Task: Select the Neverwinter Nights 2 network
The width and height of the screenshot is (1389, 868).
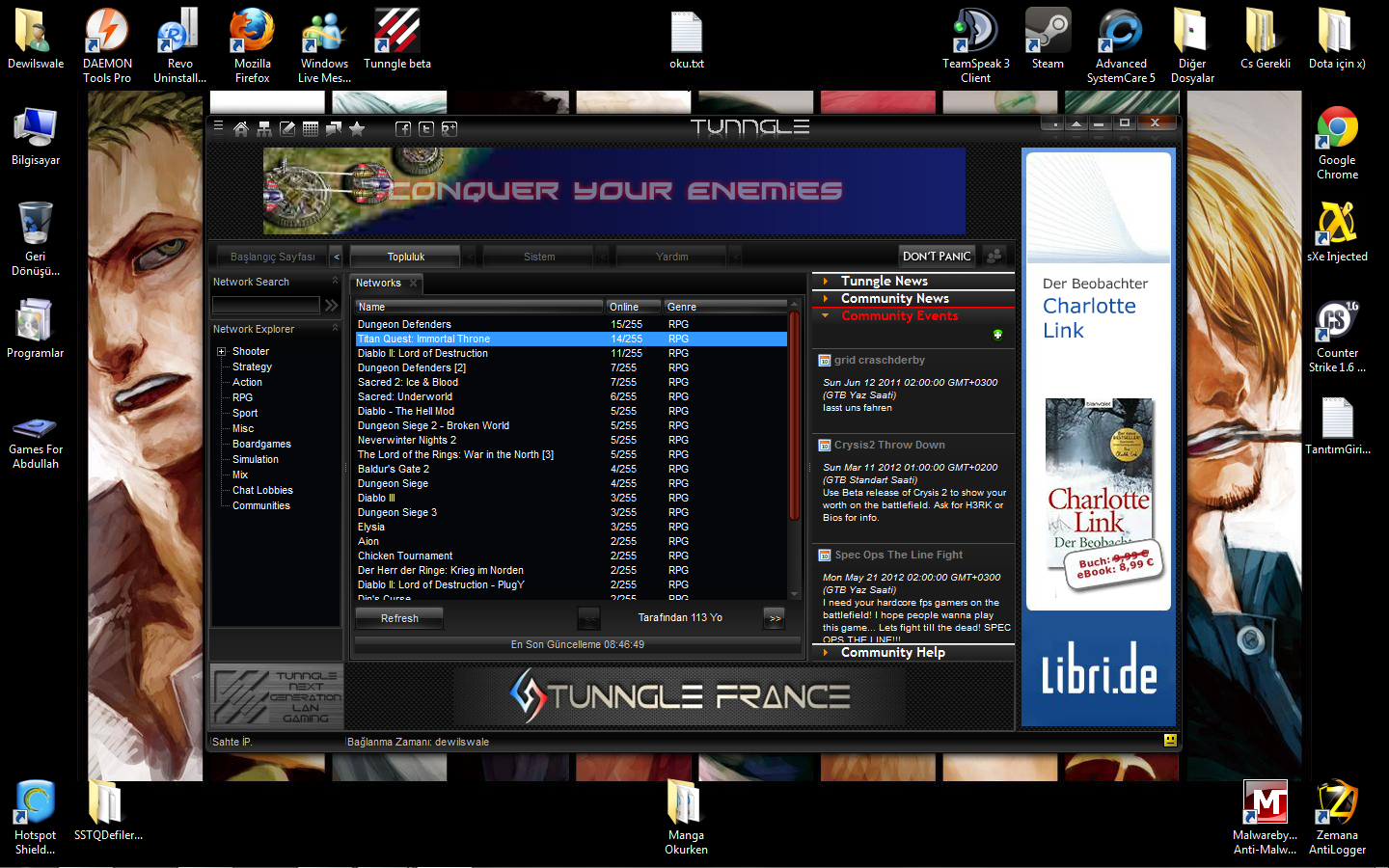Action: tap(571, 440)
